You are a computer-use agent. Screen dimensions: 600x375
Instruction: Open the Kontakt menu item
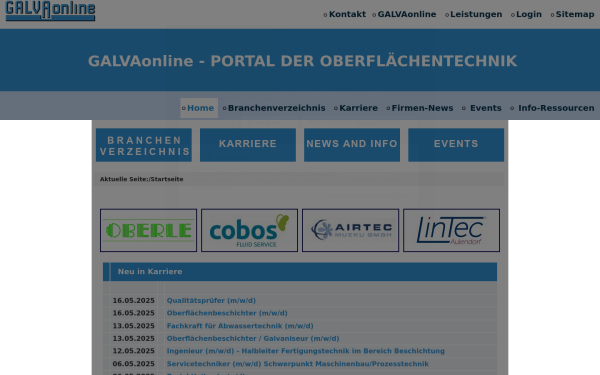(347, 14)
